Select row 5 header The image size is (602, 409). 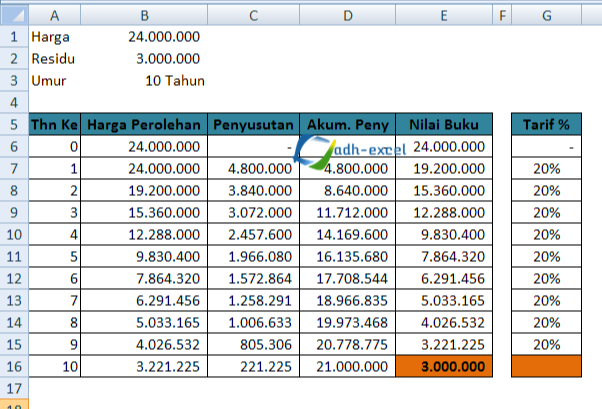click(x=14, y=124)
